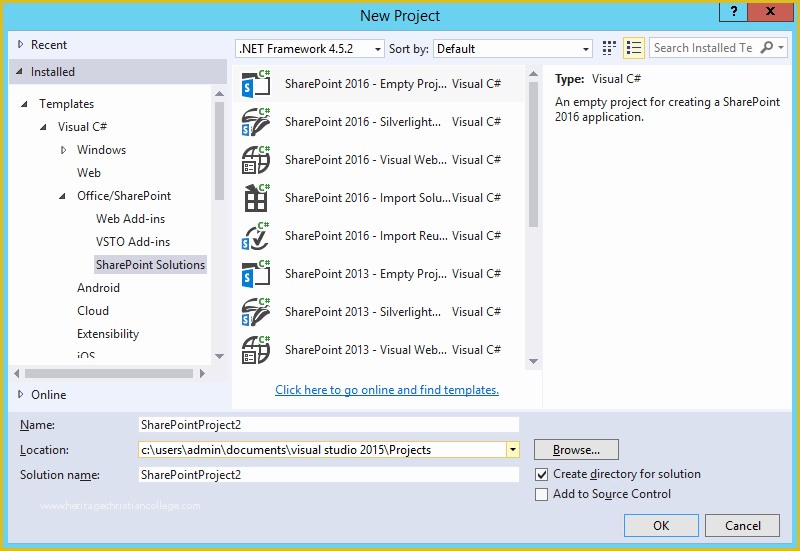Click the SharePoint 2016 Import Solution icon

(x=256, y=198)
